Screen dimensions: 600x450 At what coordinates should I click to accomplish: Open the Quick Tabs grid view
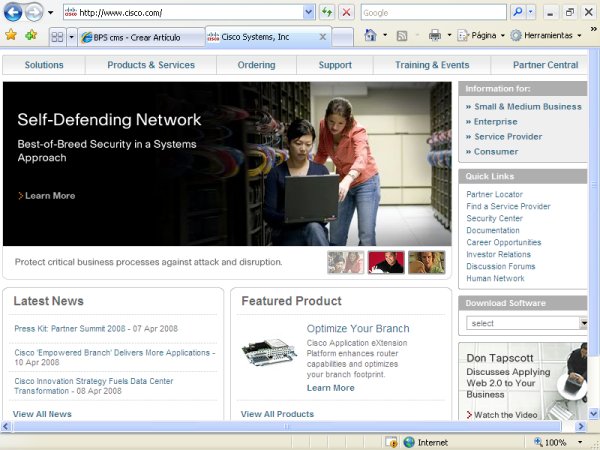(57, 36)
